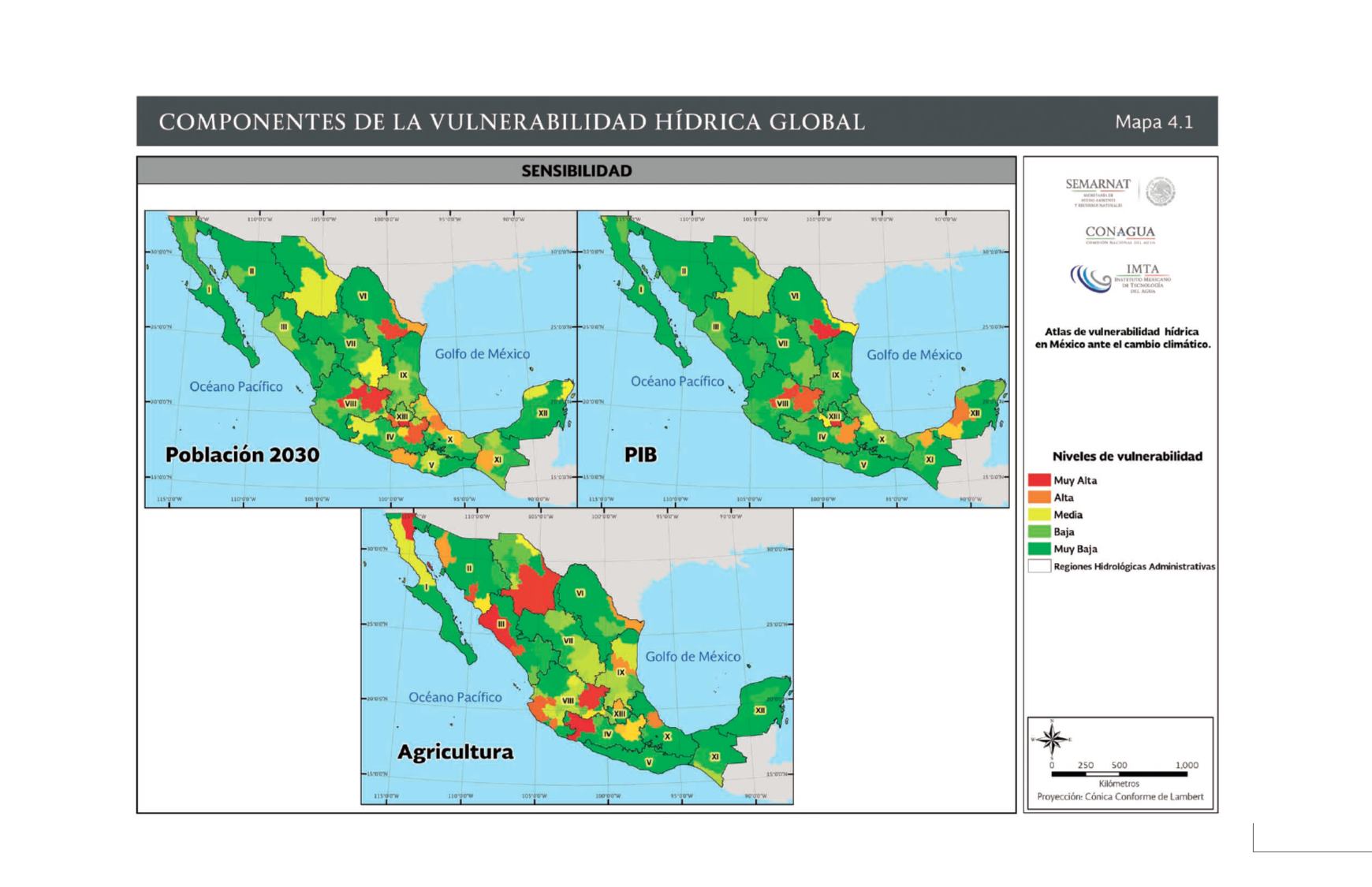Screen dimensions: 1372x887
Task: Click 'Proyección: Cónica Conforme de Lambert' text
Action: point(1120,796)
